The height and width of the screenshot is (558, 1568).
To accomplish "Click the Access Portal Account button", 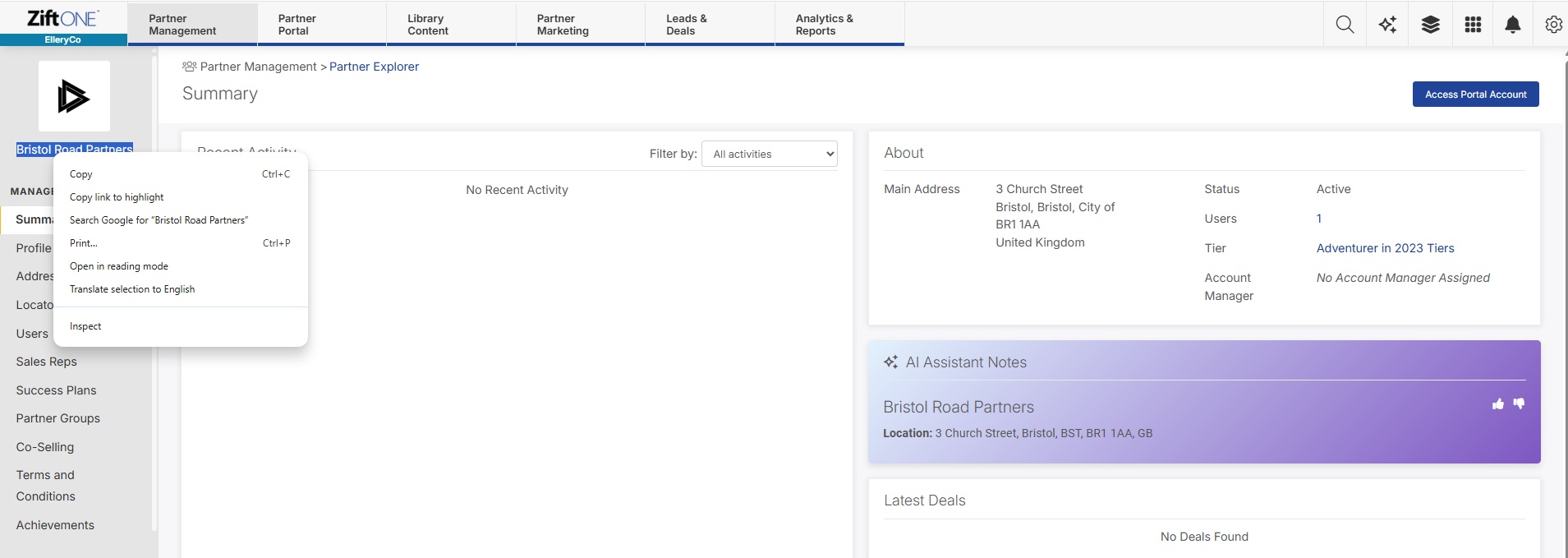I will click(x=1475, y=95).
